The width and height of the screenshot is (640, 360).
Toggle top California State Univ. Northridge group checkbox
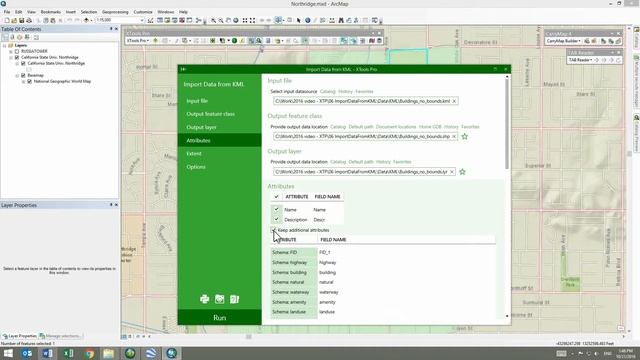click(17, 58)
